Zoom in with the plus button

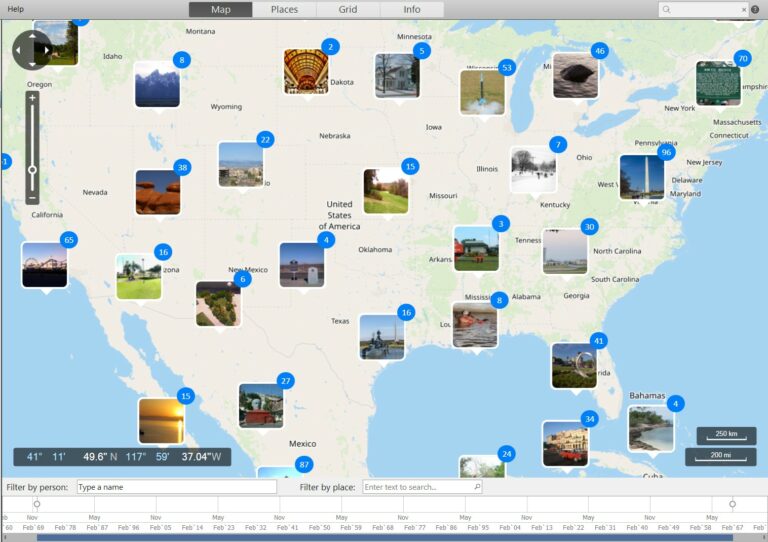32,98
